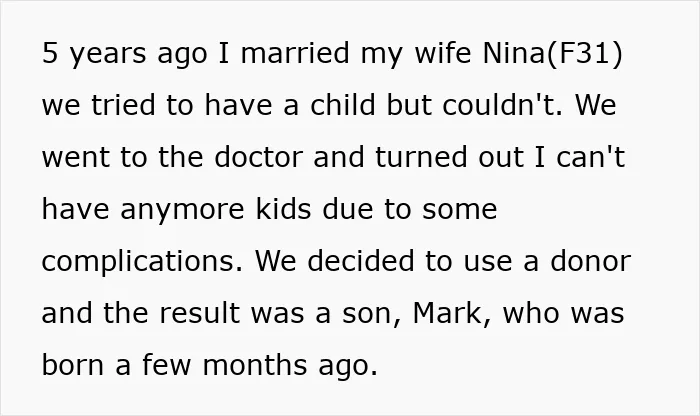Click the word 'wife' in the first line
The image size is (700, 416).
(x=443, y=53)
